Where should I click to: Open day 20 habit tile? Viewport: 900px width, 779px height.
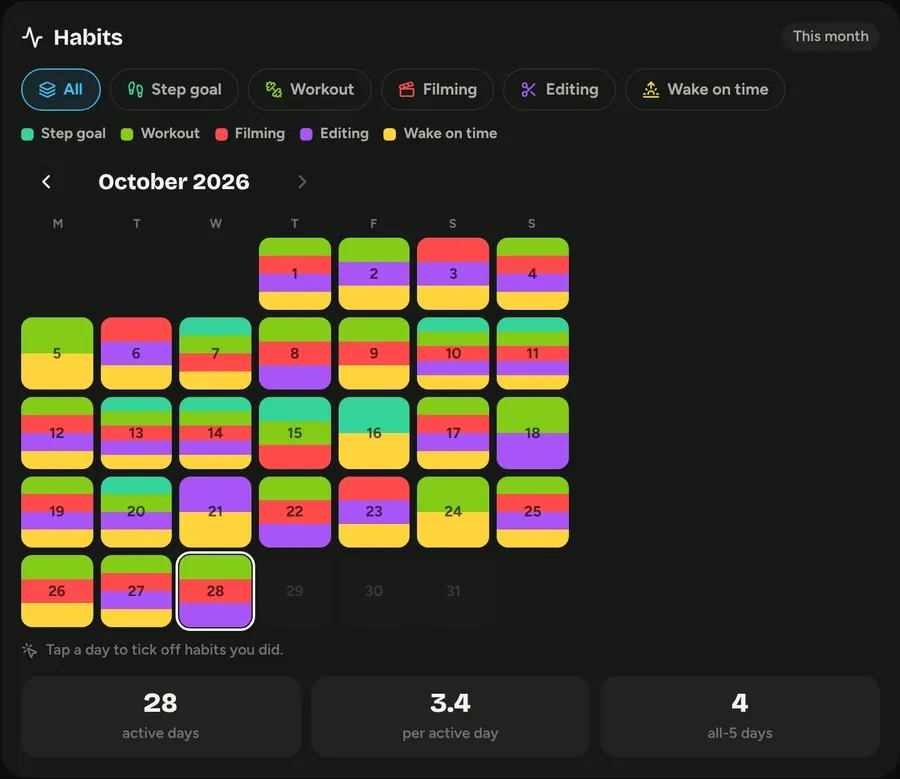(x=136, y=511)
